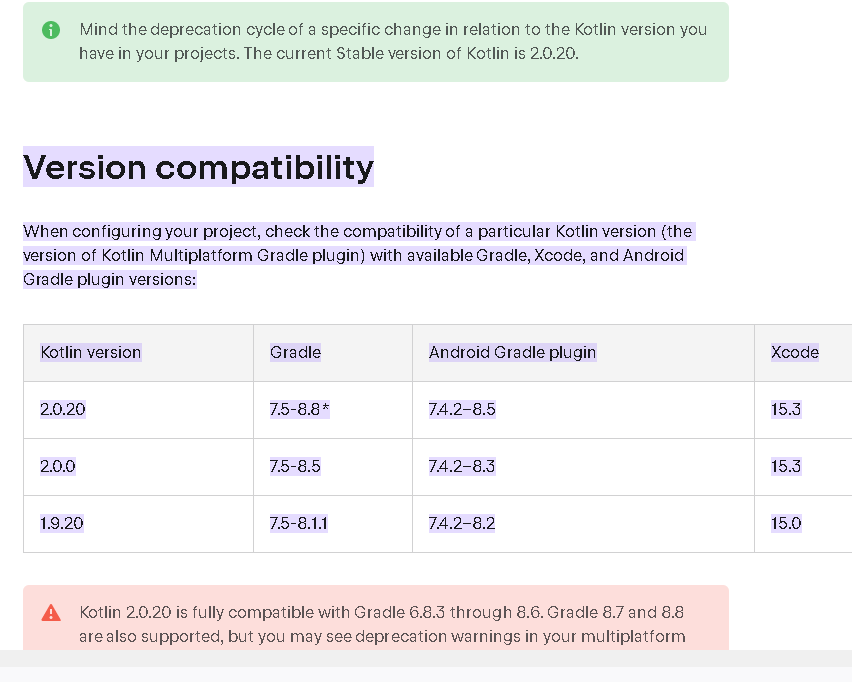This screenshot has height=682, width=852.
Task: Select the 2.0.20 Kotlin version cell
Action: pyautogui.click(x=62, y=409)
